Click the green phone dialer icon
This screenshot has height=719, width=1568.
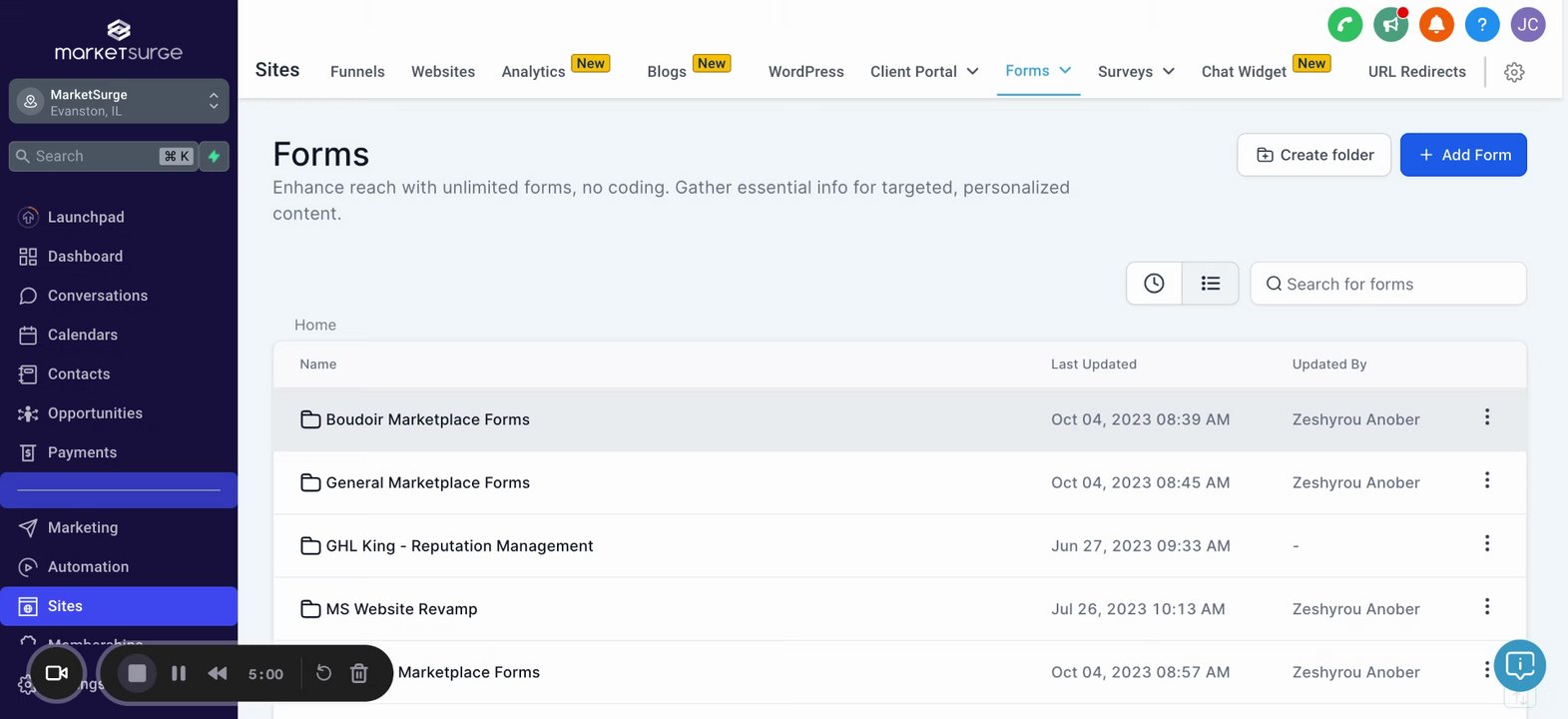tap(1344, 25)
